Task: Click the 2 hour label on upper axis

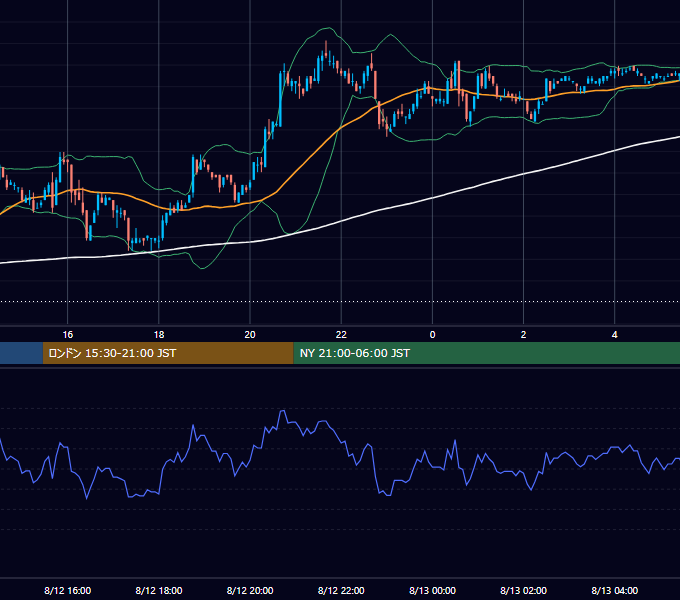Action: [x=523, y=335]
